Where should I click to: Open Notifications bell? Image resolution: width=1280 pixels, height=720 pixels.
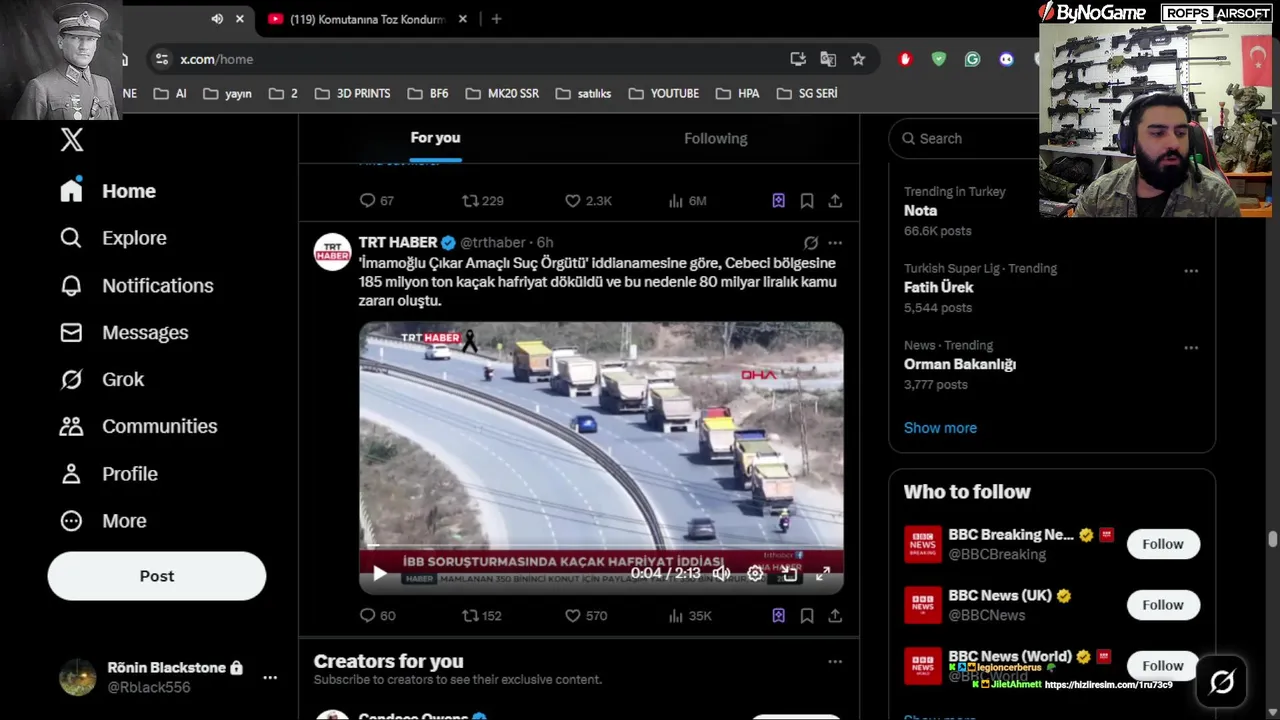pyautogui.click(x=136, y=286)
